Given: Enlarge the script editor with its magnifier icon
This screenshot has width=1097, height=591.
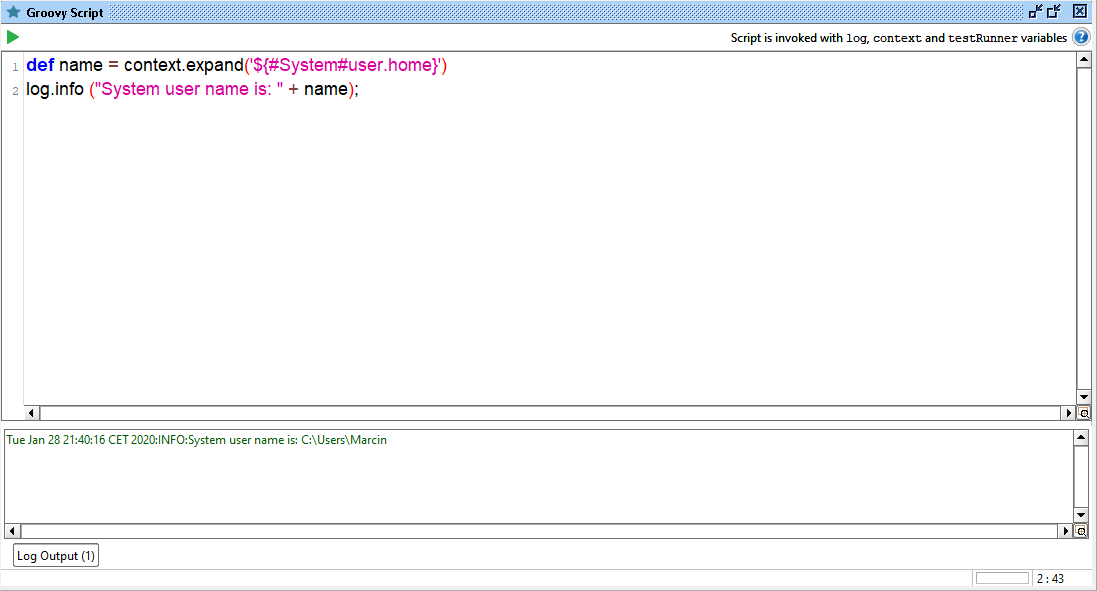Looking at the screenshot, I should pyautogui.click(x=1084, y=412).
